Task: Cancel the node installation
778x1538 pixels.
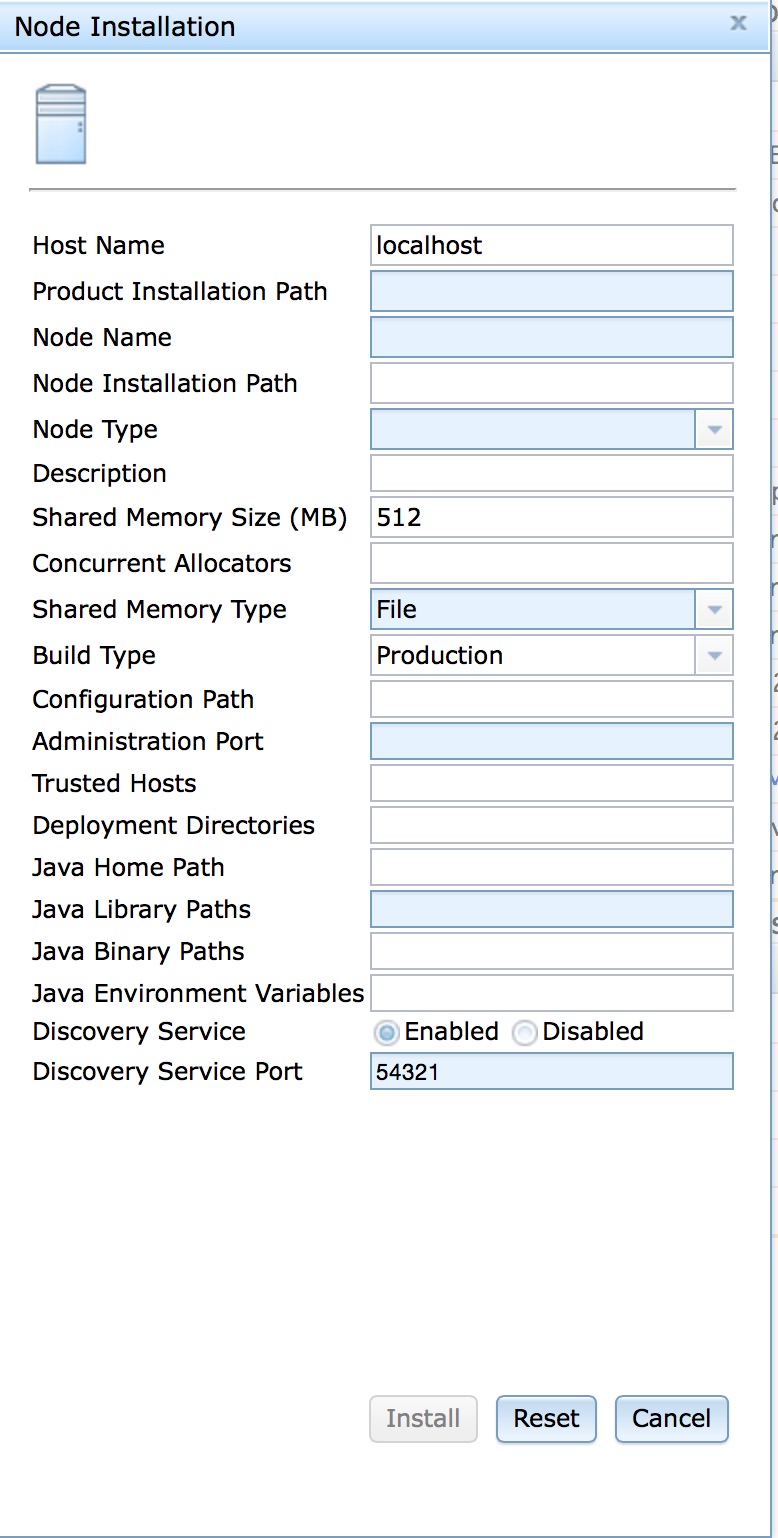Action: pyautogui.click(x=671, y=1419)
